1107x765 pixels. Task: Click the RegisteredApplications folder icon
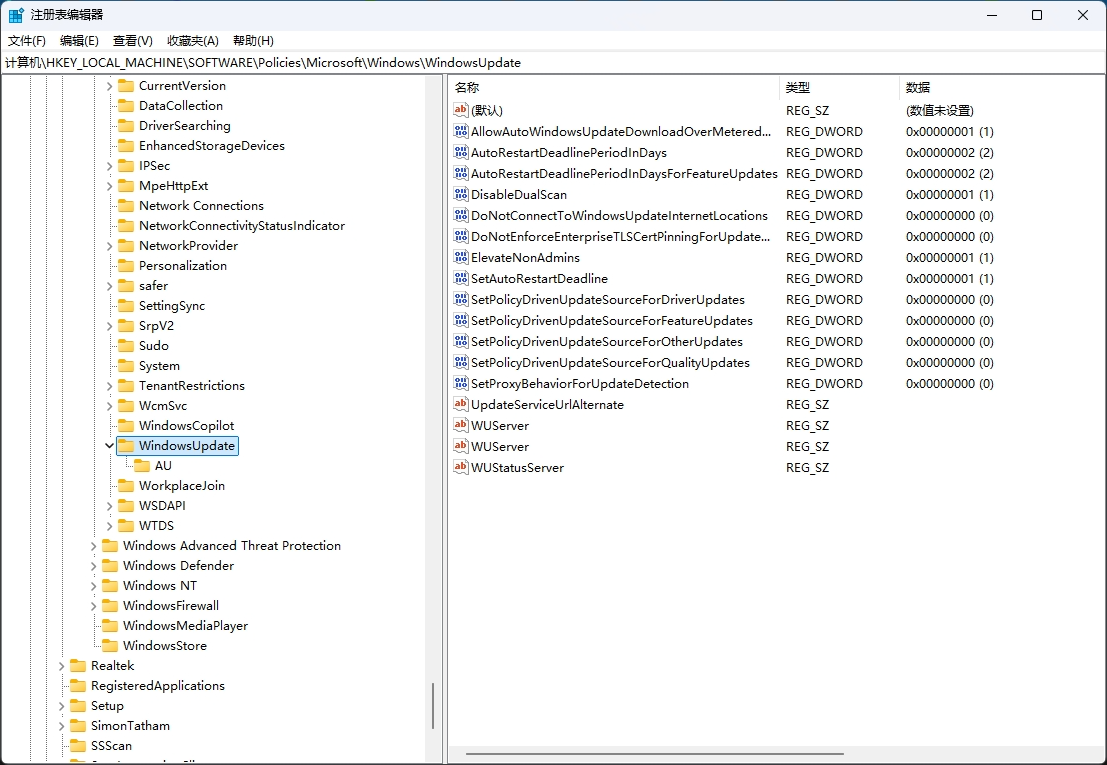(78, 686)
